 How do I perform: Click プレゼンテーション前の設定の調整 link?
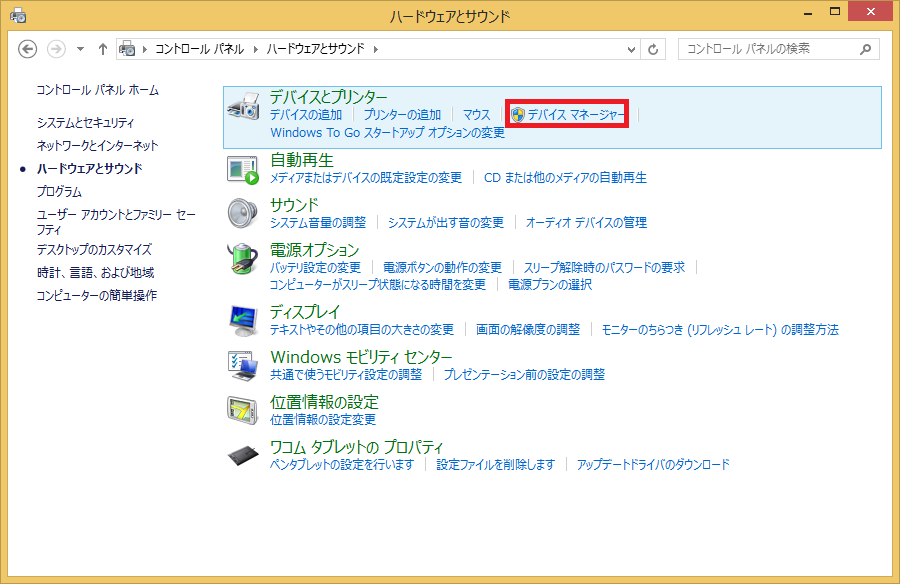tap(525, 375)
